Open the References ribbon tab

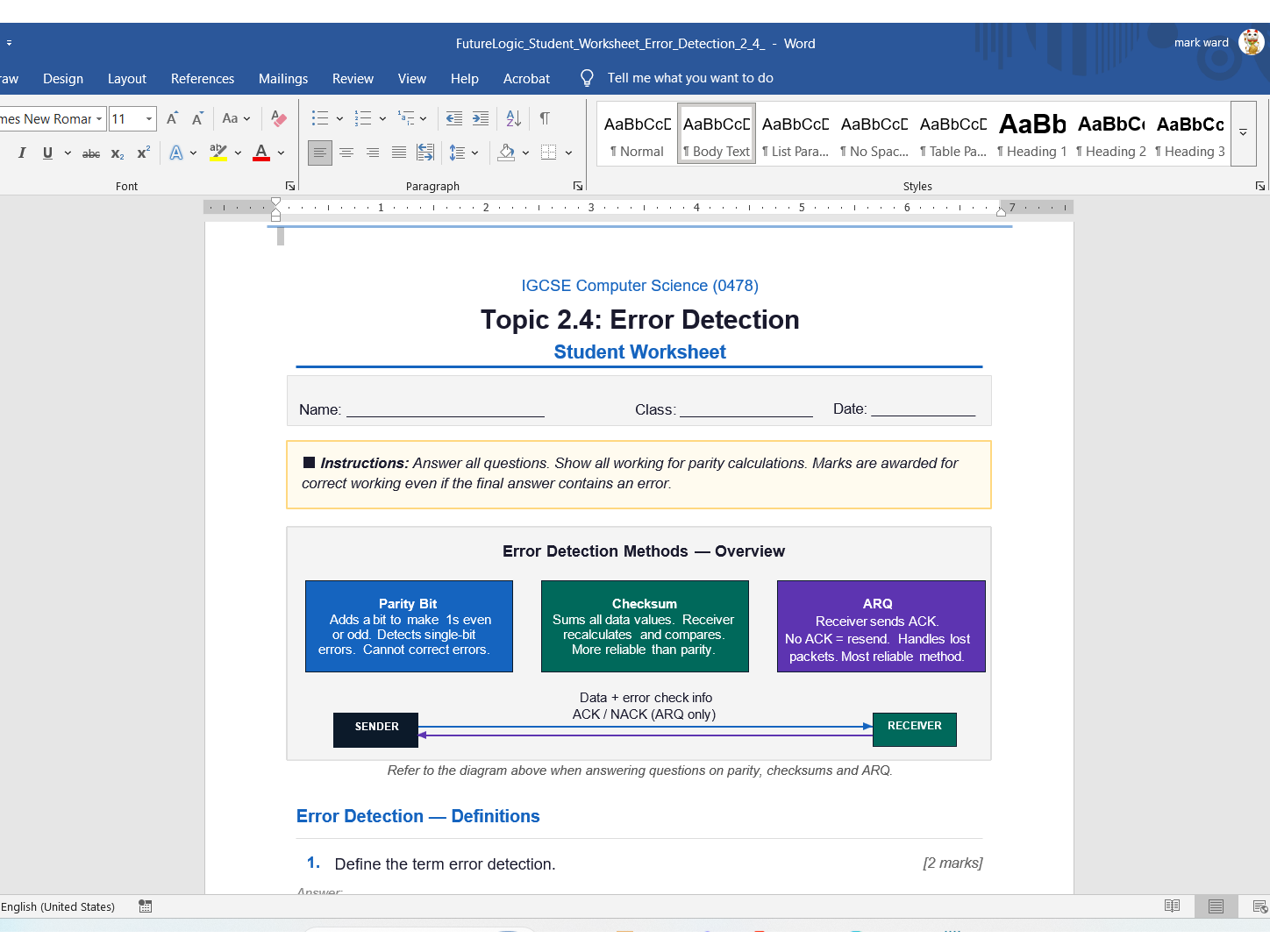pos(203,79)
